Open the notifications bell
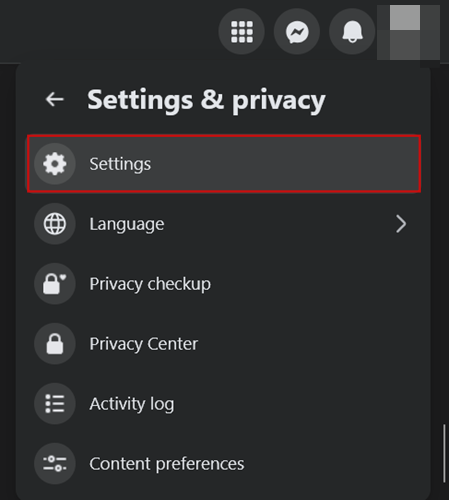 (x=352, y=32)
